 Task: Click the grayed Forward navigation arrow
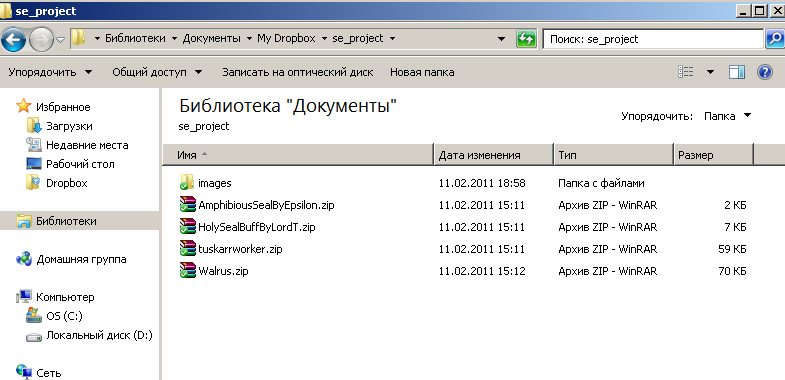click(42, 40)
